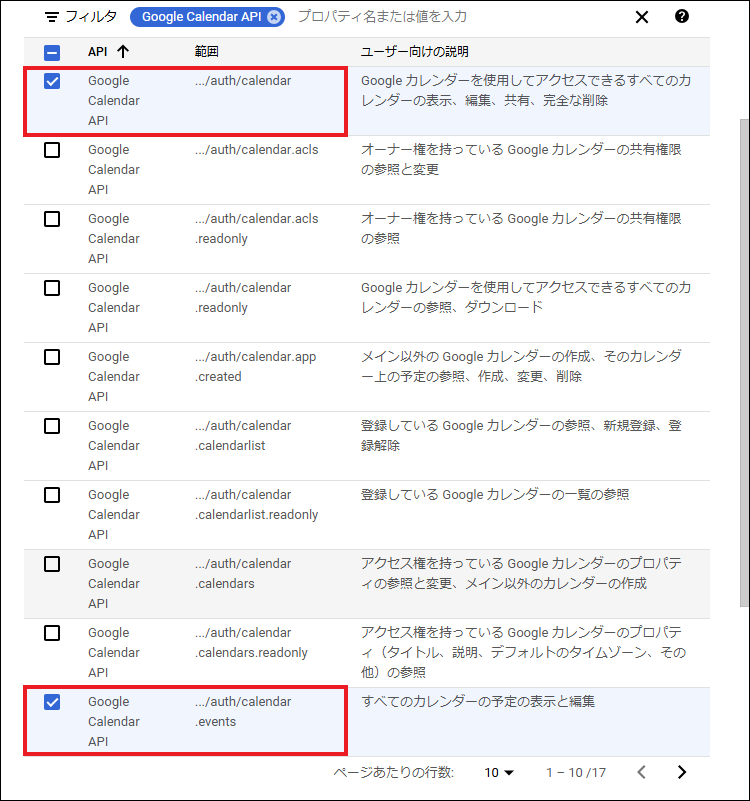Enable the calendar.readonly scope checkbox
Viewport: 750px width, 801px height.
pos(52,288)
